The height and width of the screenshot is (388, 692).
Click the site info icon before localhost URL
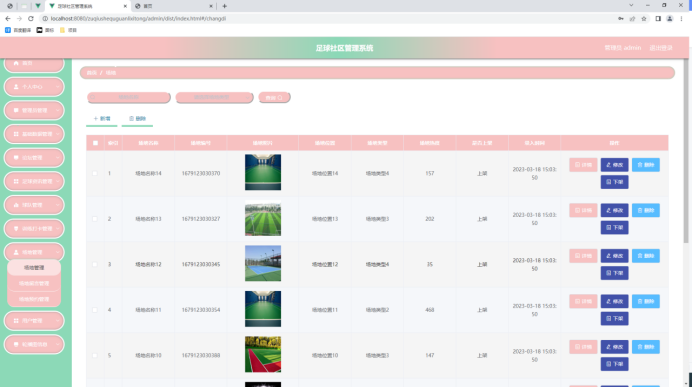pos(45,19)
